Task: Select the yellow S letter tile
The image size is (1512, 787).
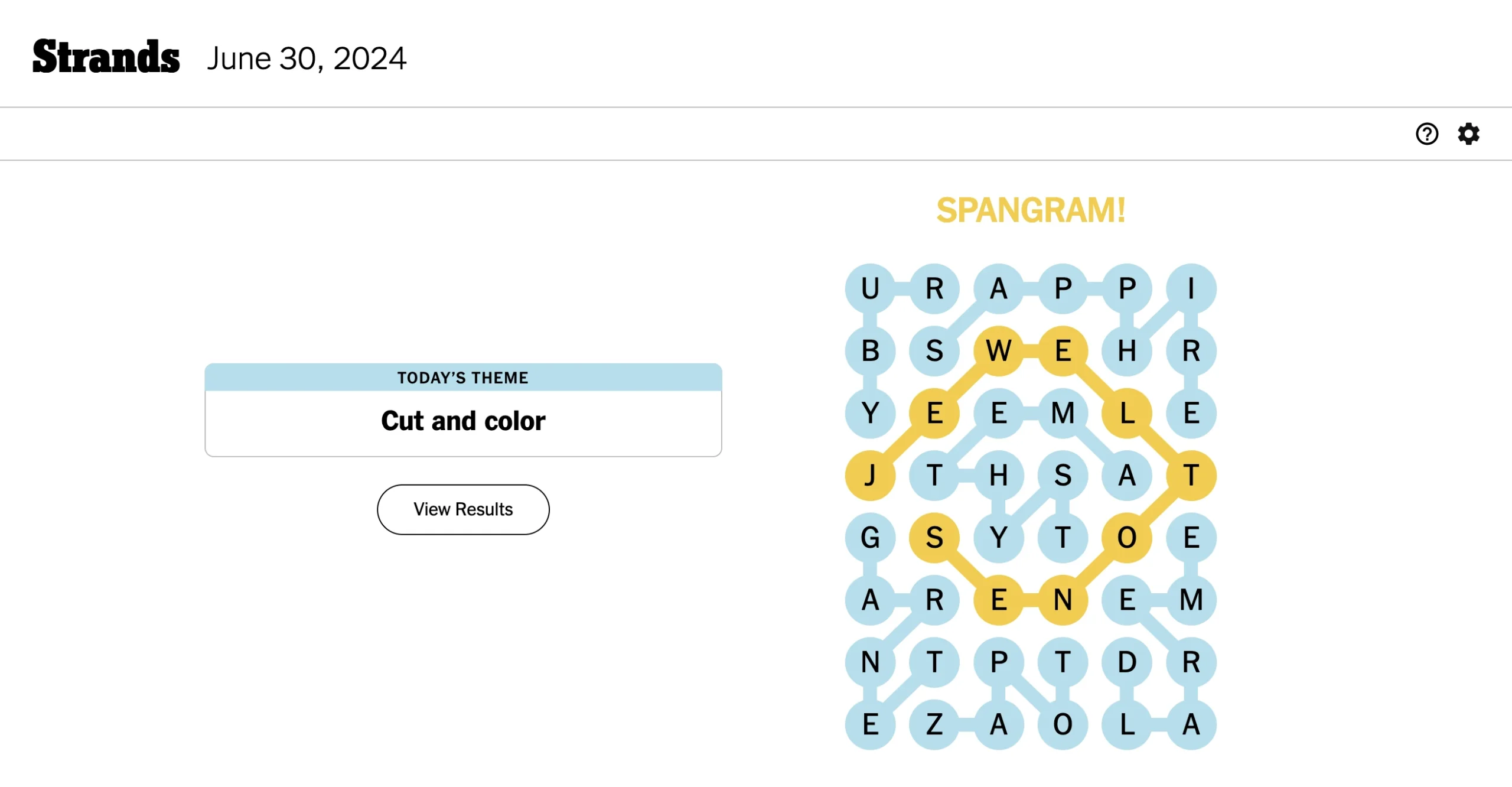Action: pos(934,538)
